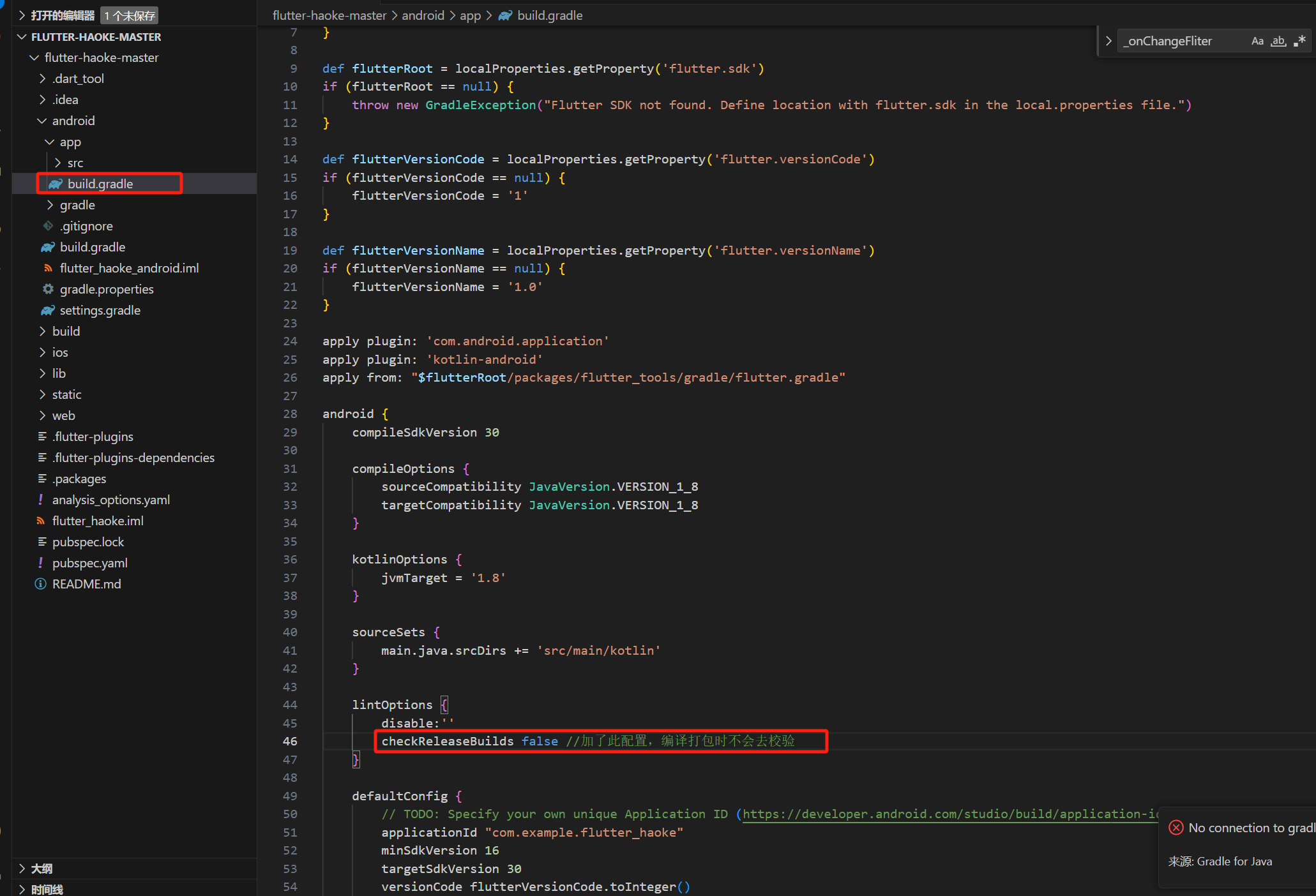Open root-level android build.gradle file

(92, 247)
